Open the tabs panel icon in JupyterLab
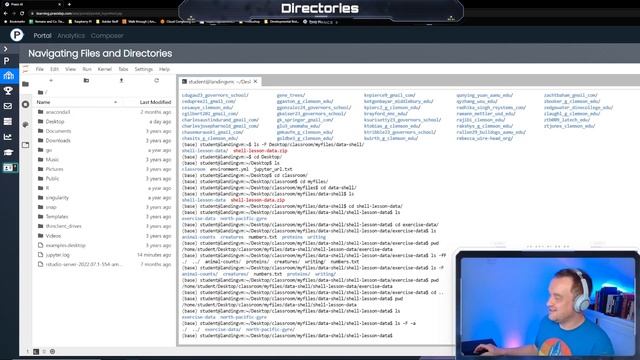Image resolution: width=640 pixels, height=360 pixels. click(x=25, y=144)
